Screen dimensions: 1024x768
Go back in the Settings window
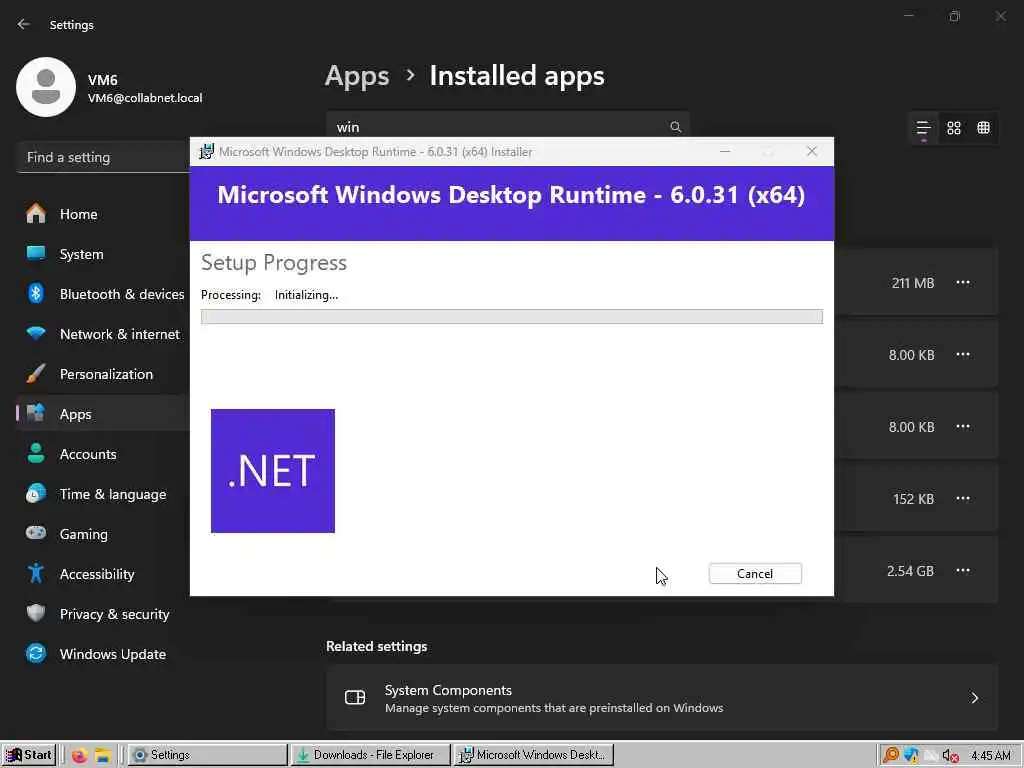[24, 24]
